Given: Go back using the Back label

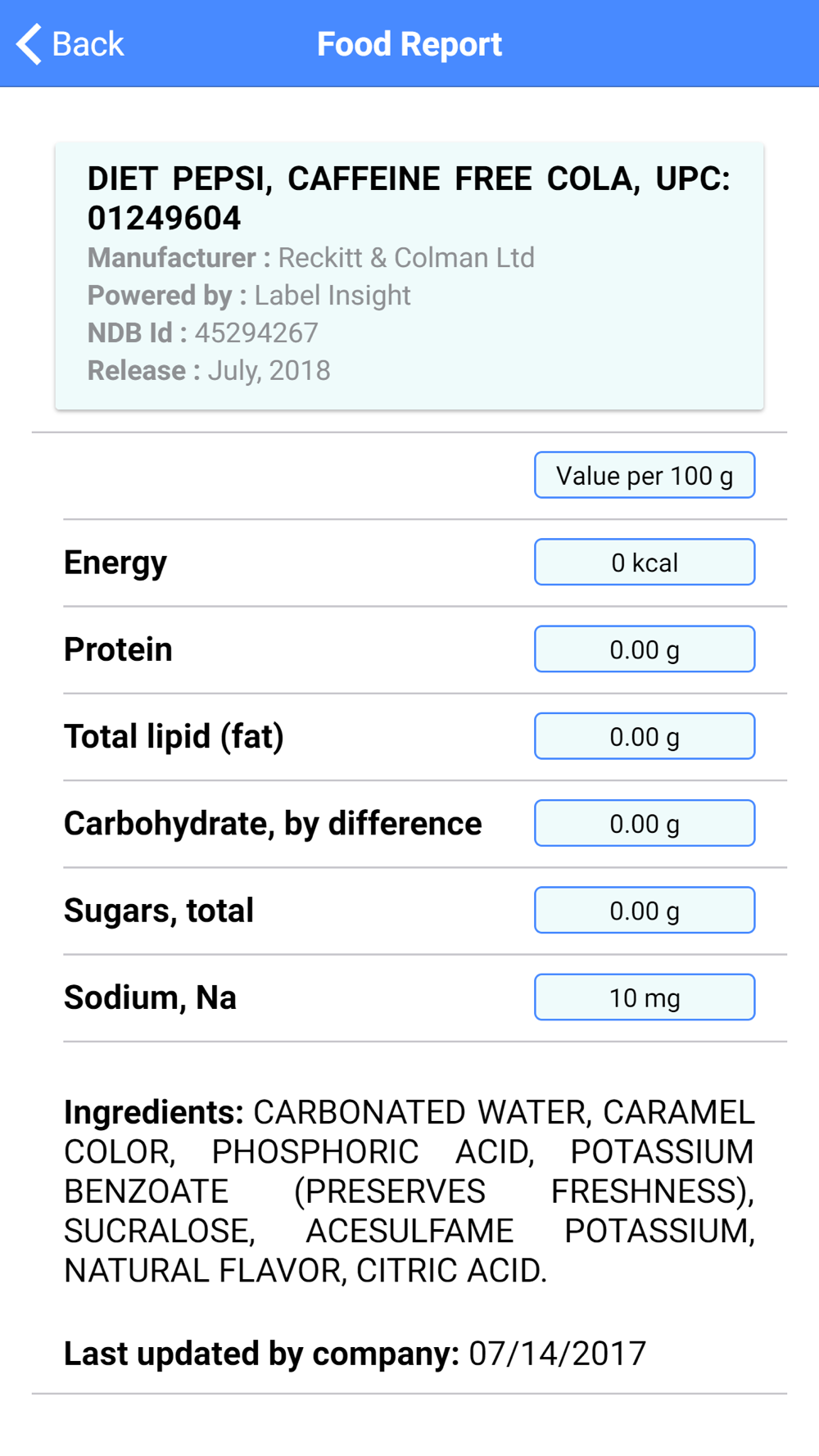Looking at the screenshot, I should [88, 44].
